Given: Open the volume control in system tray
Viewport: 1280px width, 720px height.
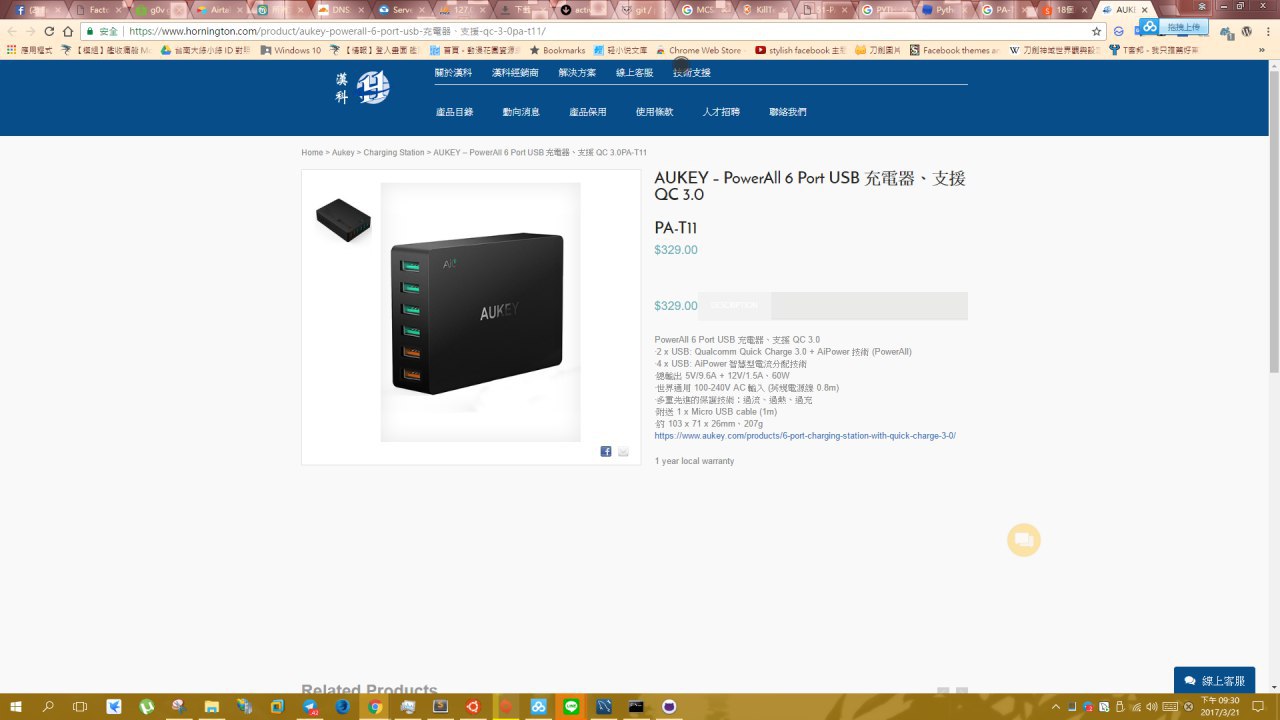Looking at the screenshot, I should click(x=1154, y=706).
